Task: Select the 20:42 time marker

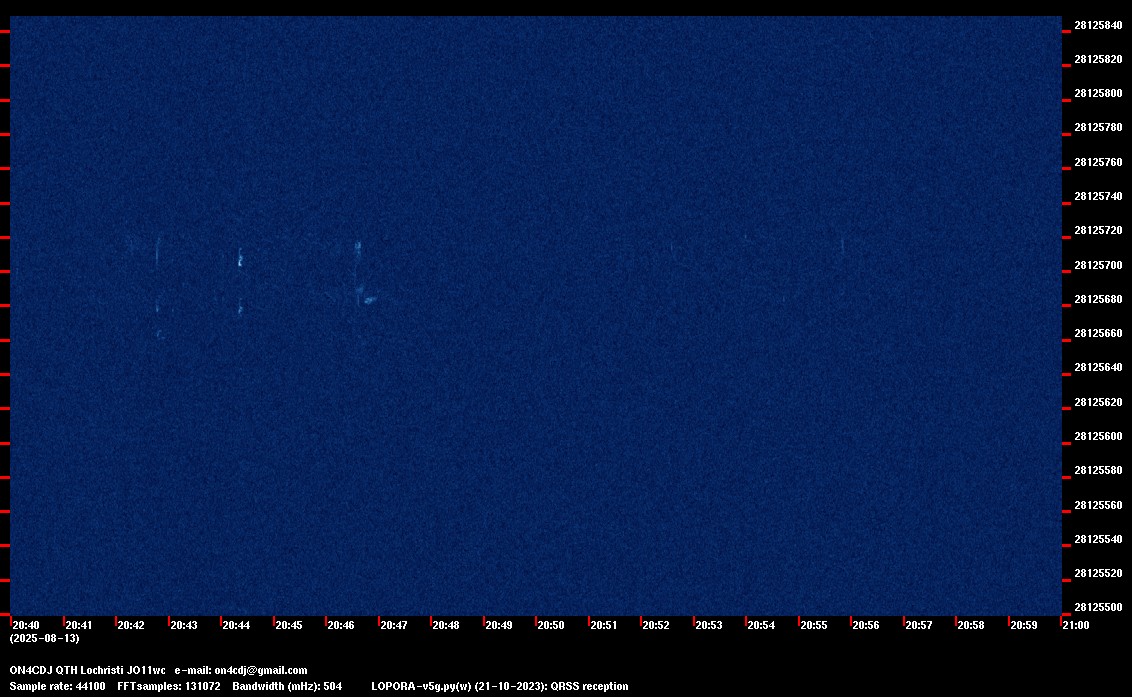Action: coord(131,625)
